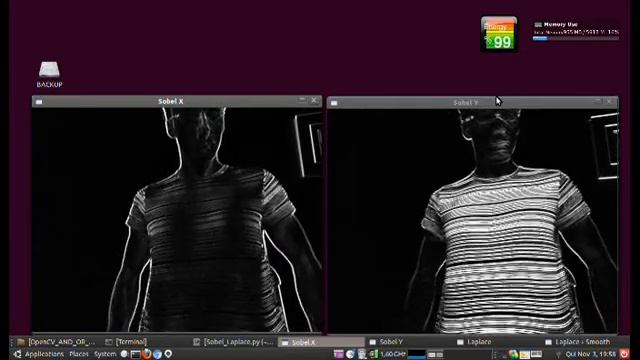The width and height of the screenshot is (640, 360).
Task: Click inside the Sobel Y image view
Action: (x=473, y=221)
